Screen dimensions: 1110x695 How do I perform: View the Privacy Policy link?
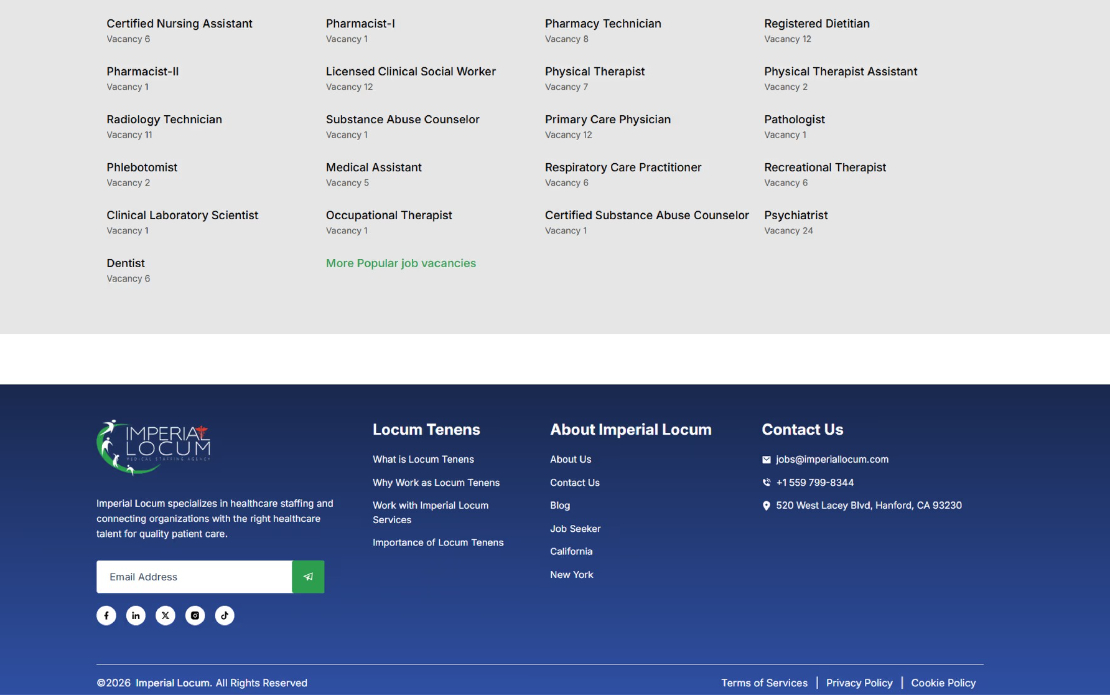click(x=859, y=683)
